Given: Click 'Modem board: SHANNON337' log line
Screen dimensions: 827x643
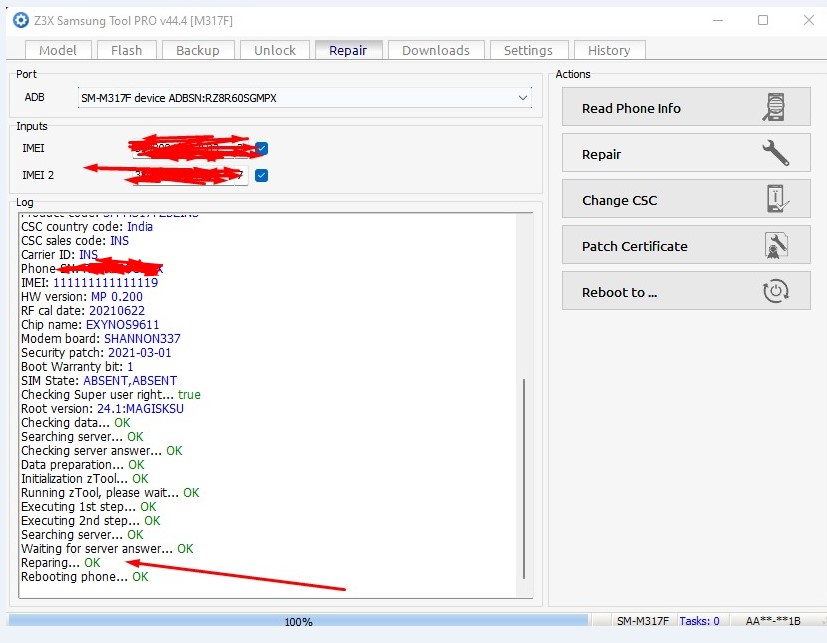Looking at the screenshot, I should [101, 338].
